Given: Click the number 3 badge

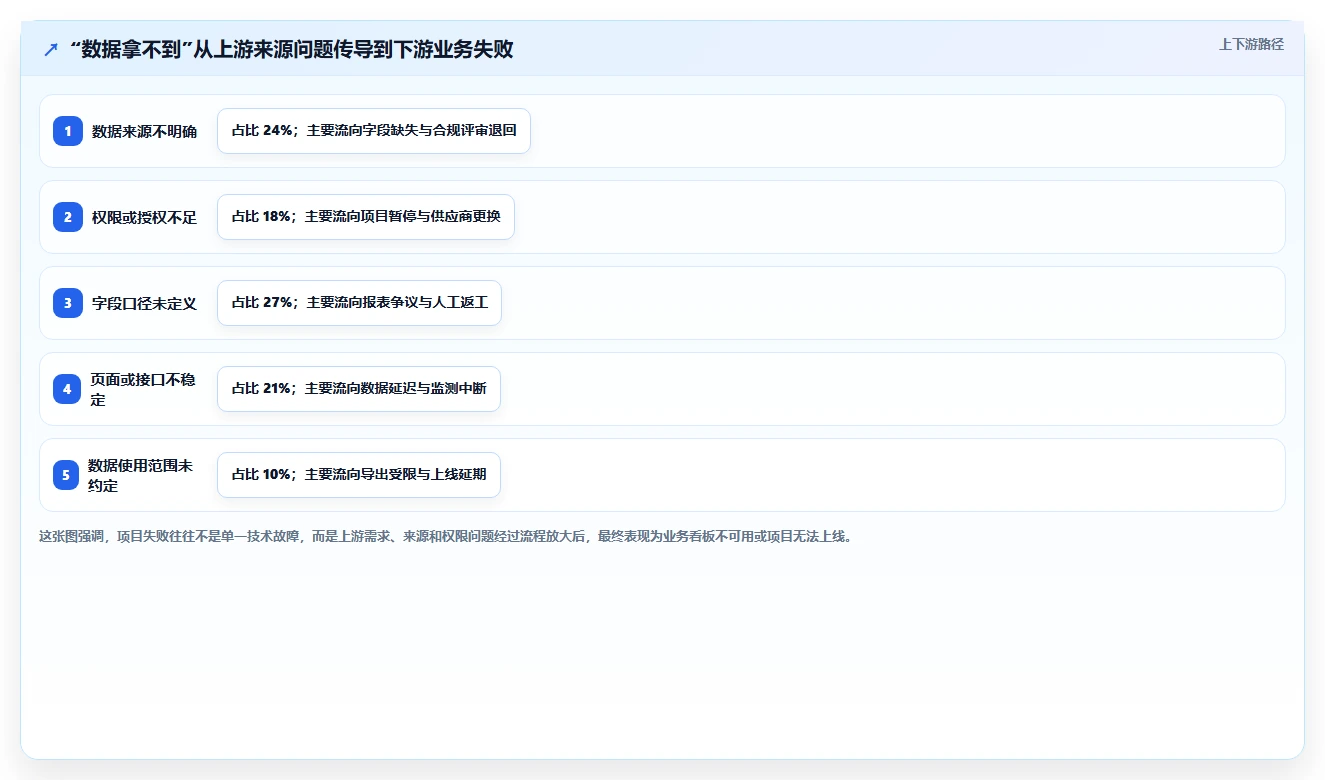Looking at the screenshot, I should click(68, 303).
